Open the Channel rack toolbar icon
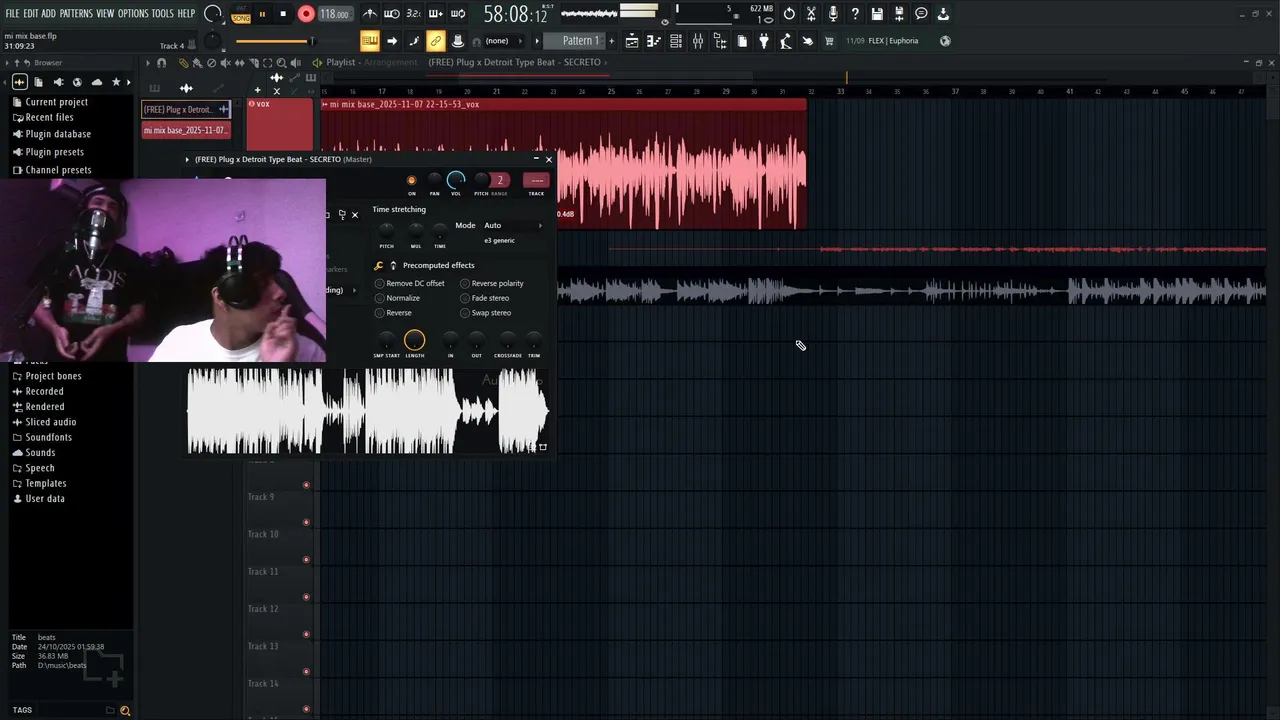This screenshot has height=720, width=1280. pos(676,41)
